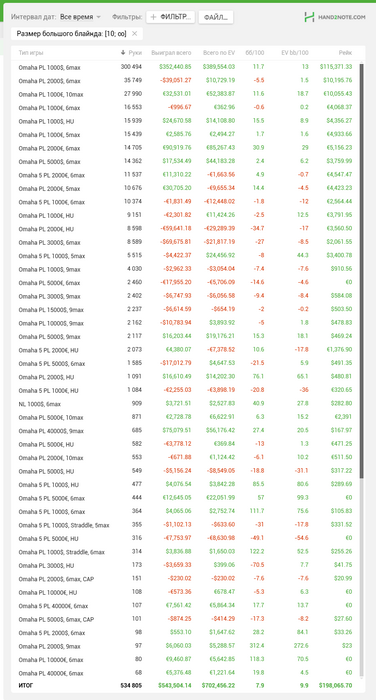Click the value $75,079.51
The image size is (376, 700).
click(176, 431)
